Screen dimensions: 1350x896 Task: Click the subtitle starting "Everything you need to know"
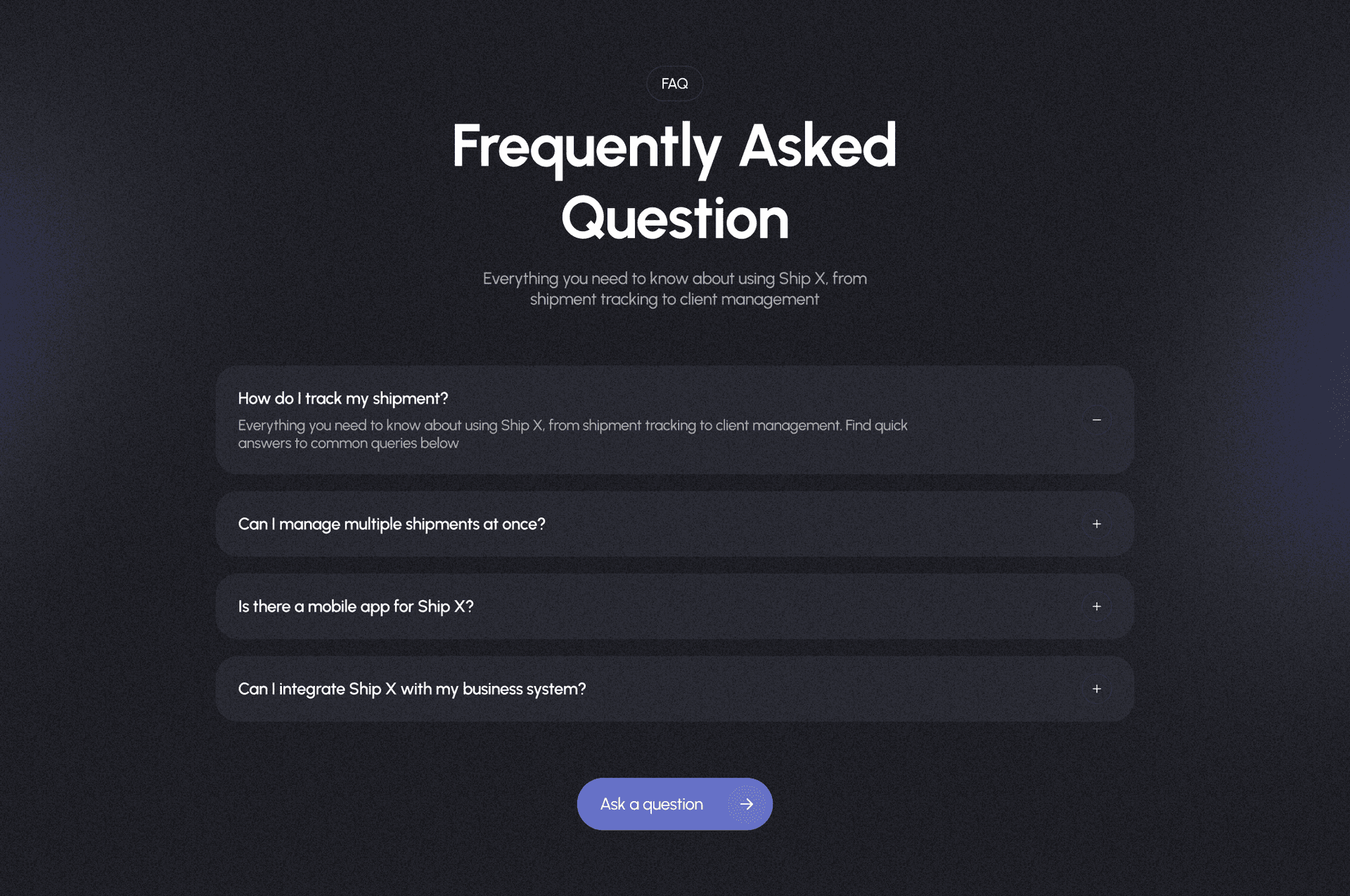(674, 289)
